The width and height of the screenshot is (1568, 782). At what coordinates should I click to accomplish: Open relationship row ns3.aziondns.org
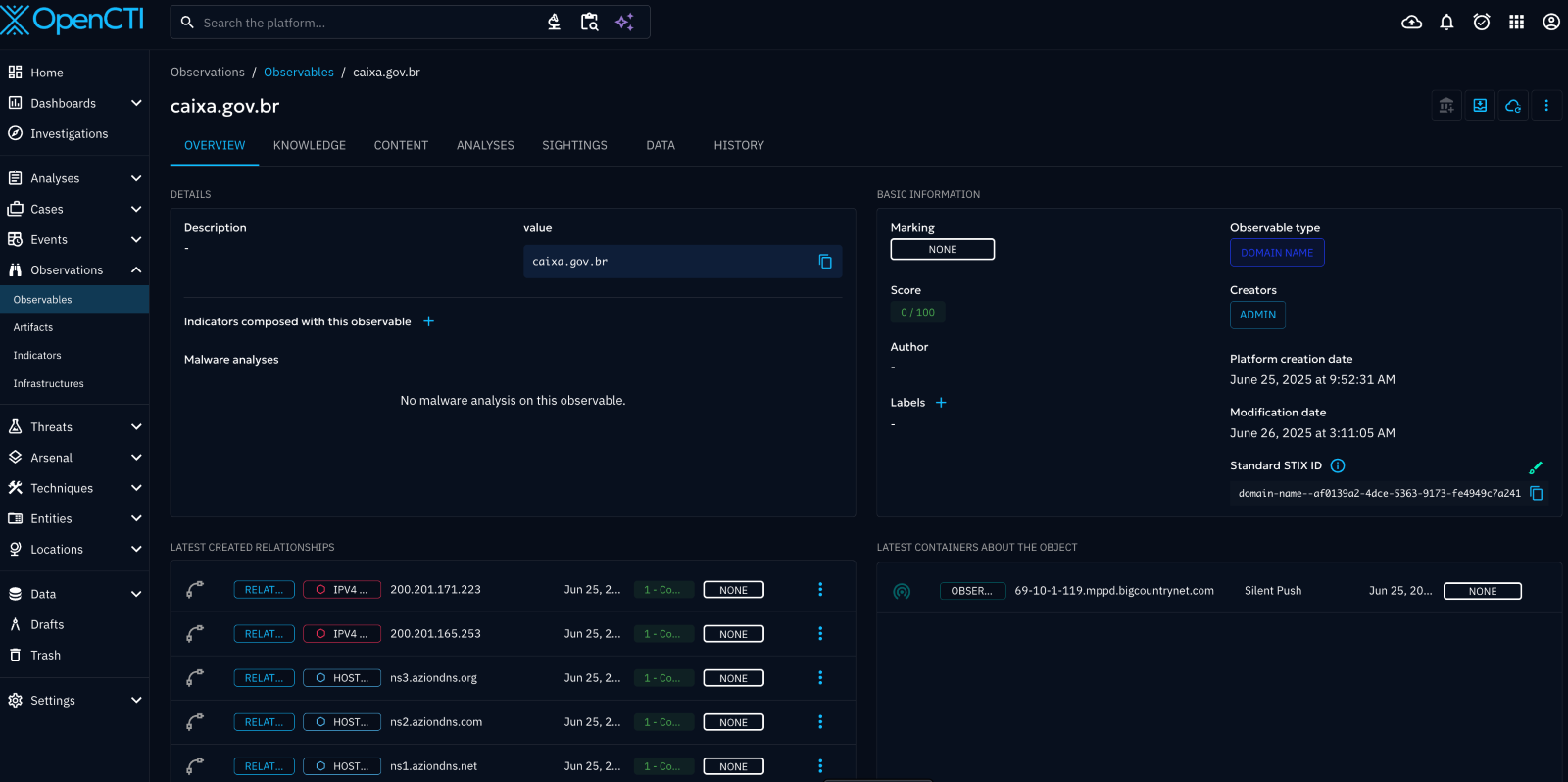[x=513, y=678]
